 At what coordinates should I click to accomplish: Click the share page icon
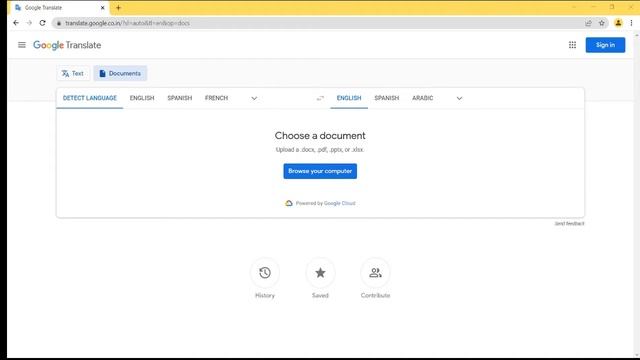(x=588, y=23)
